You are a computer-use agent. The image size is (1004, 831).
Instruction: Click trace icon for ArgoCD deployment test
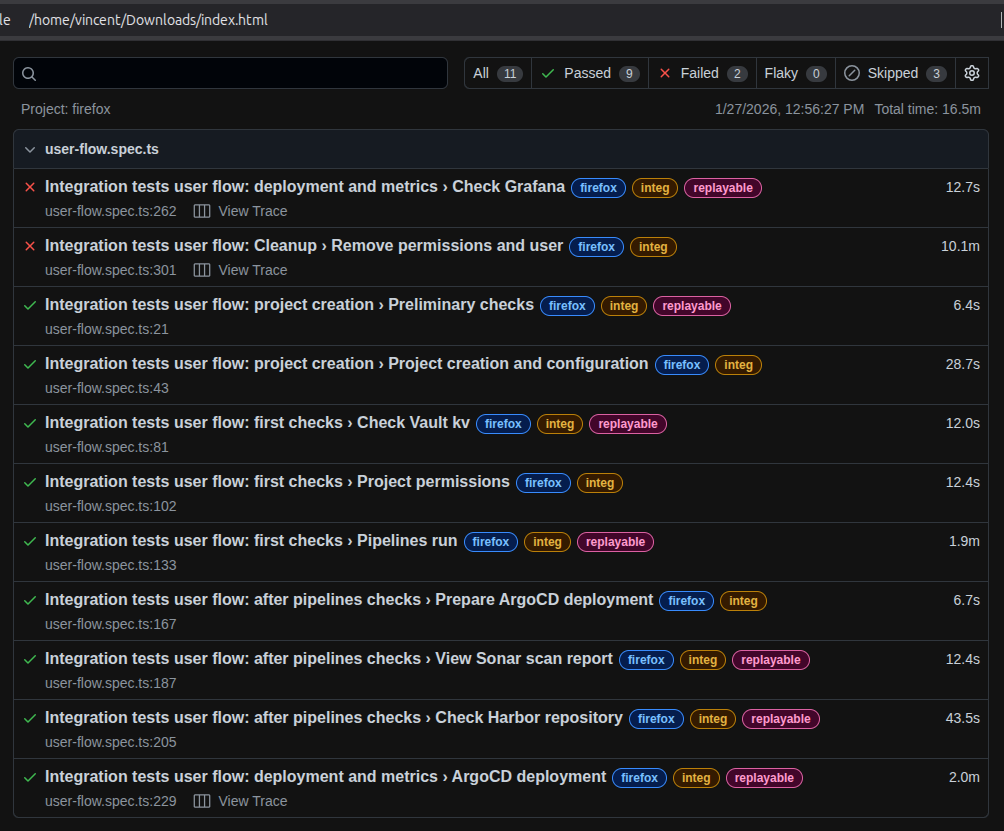202,802
